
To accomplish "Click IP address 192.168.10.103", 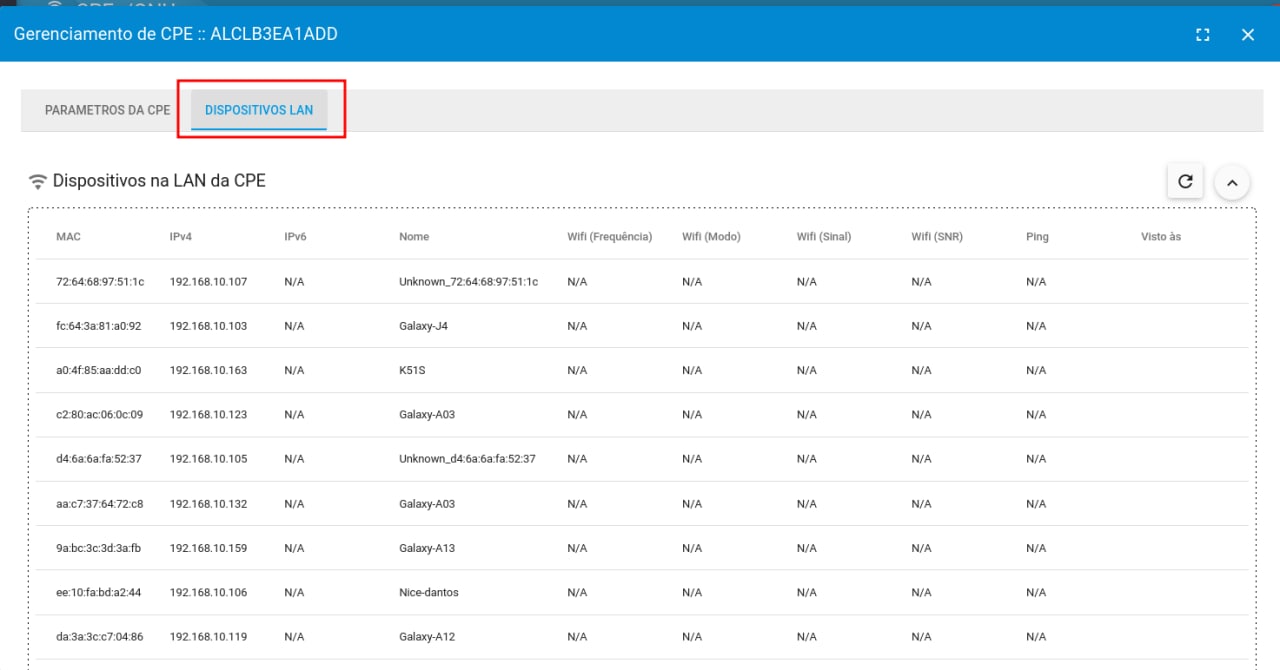I will (209, 326).
